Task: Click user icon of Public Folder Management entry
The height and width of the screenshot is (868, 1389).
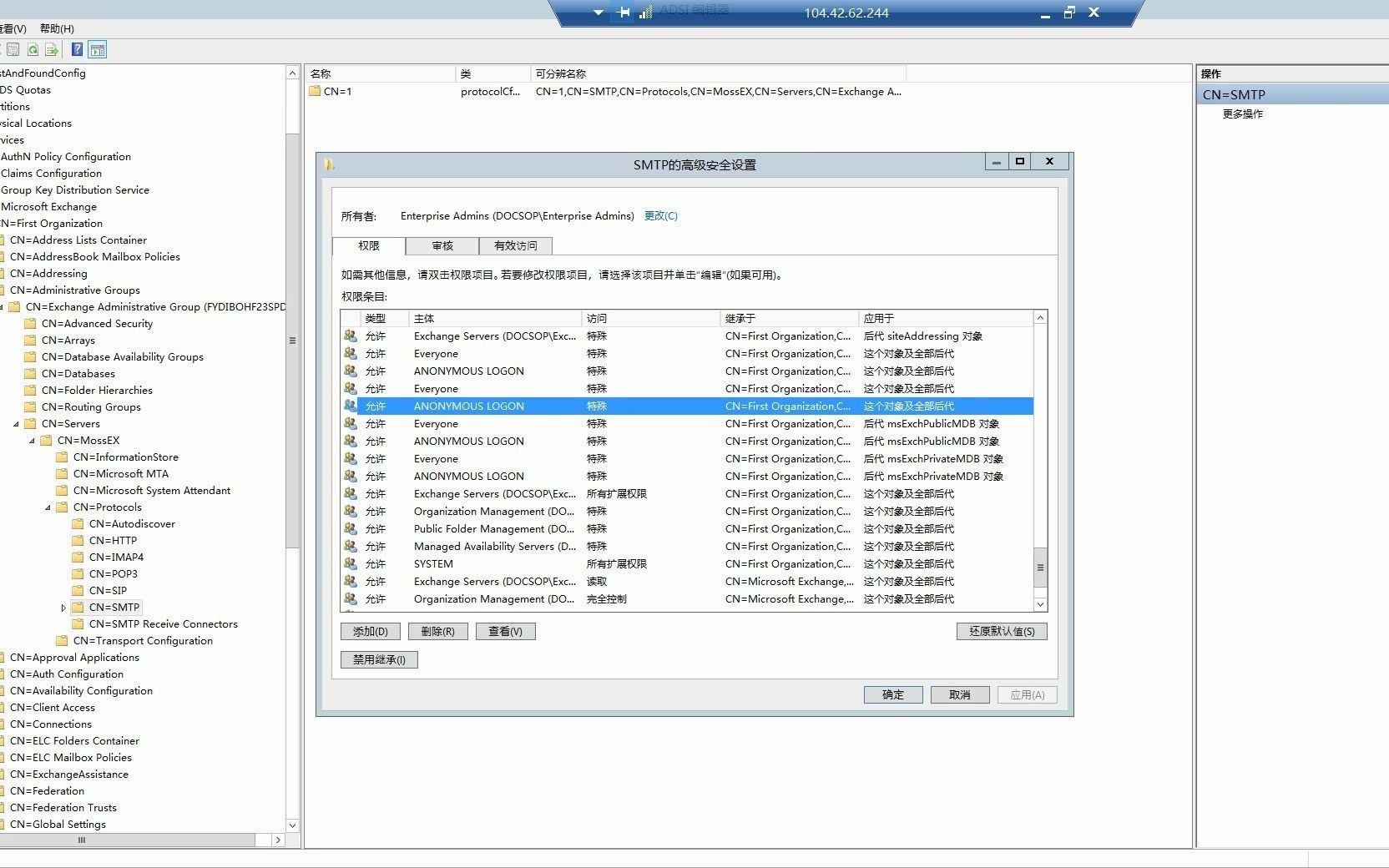Action: (x=351, y=528)
